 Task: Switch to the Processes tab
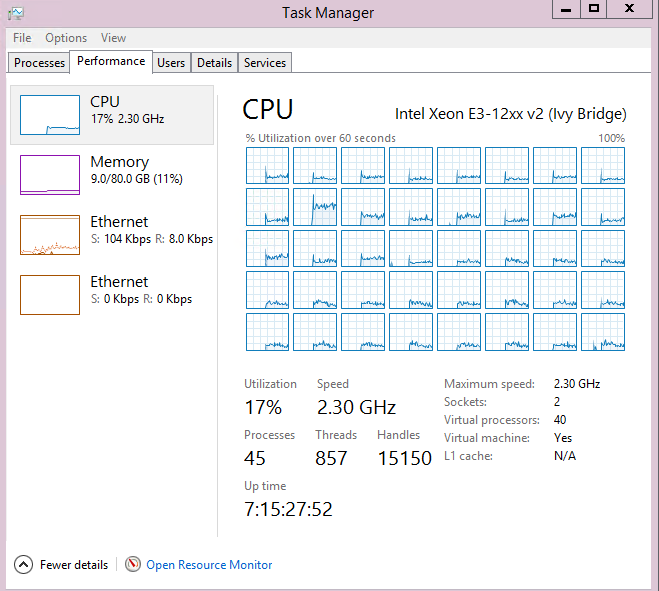coord(39,63)
